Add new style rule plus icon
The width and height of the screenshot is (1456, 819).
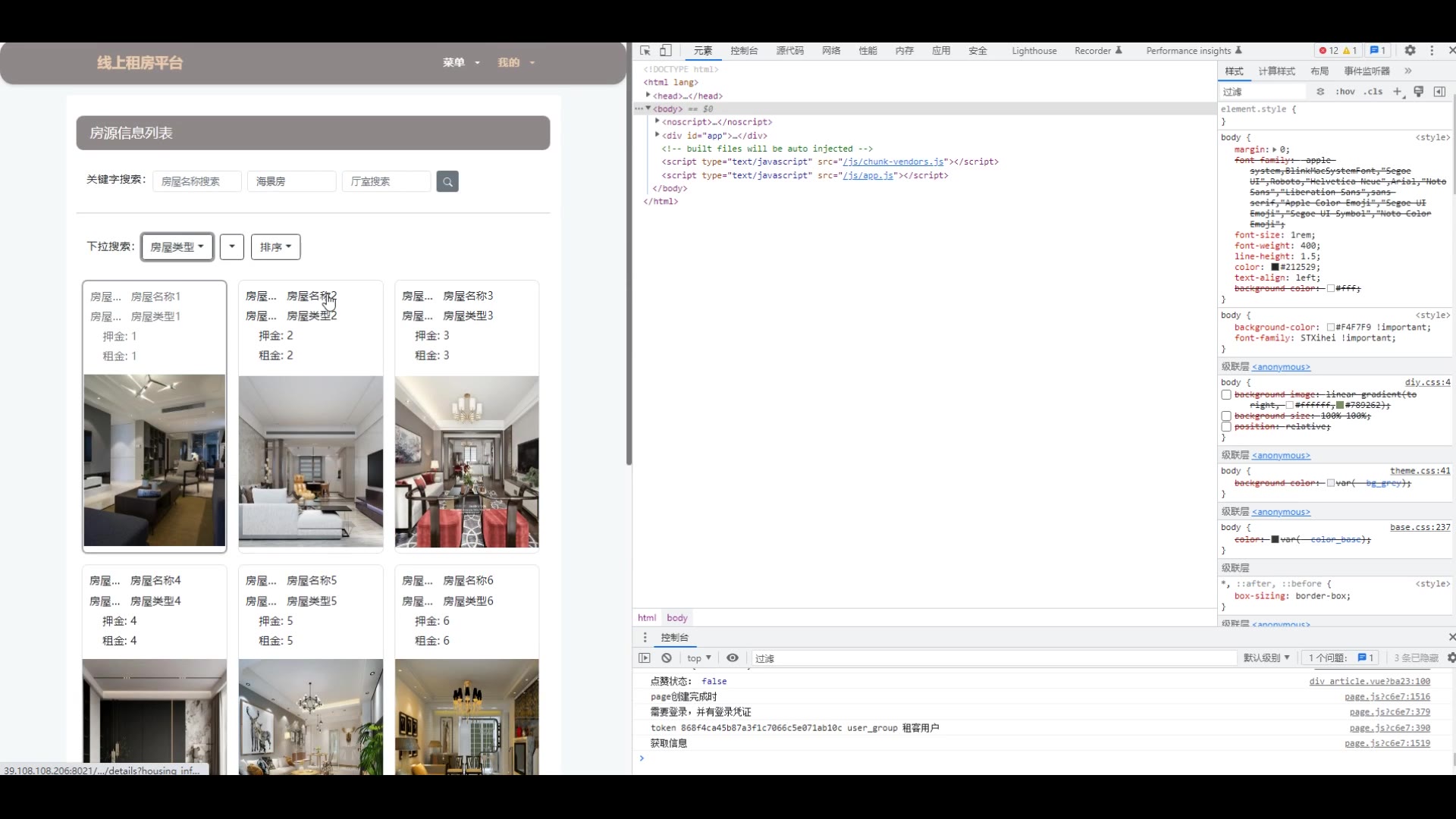coord(1397,92)
